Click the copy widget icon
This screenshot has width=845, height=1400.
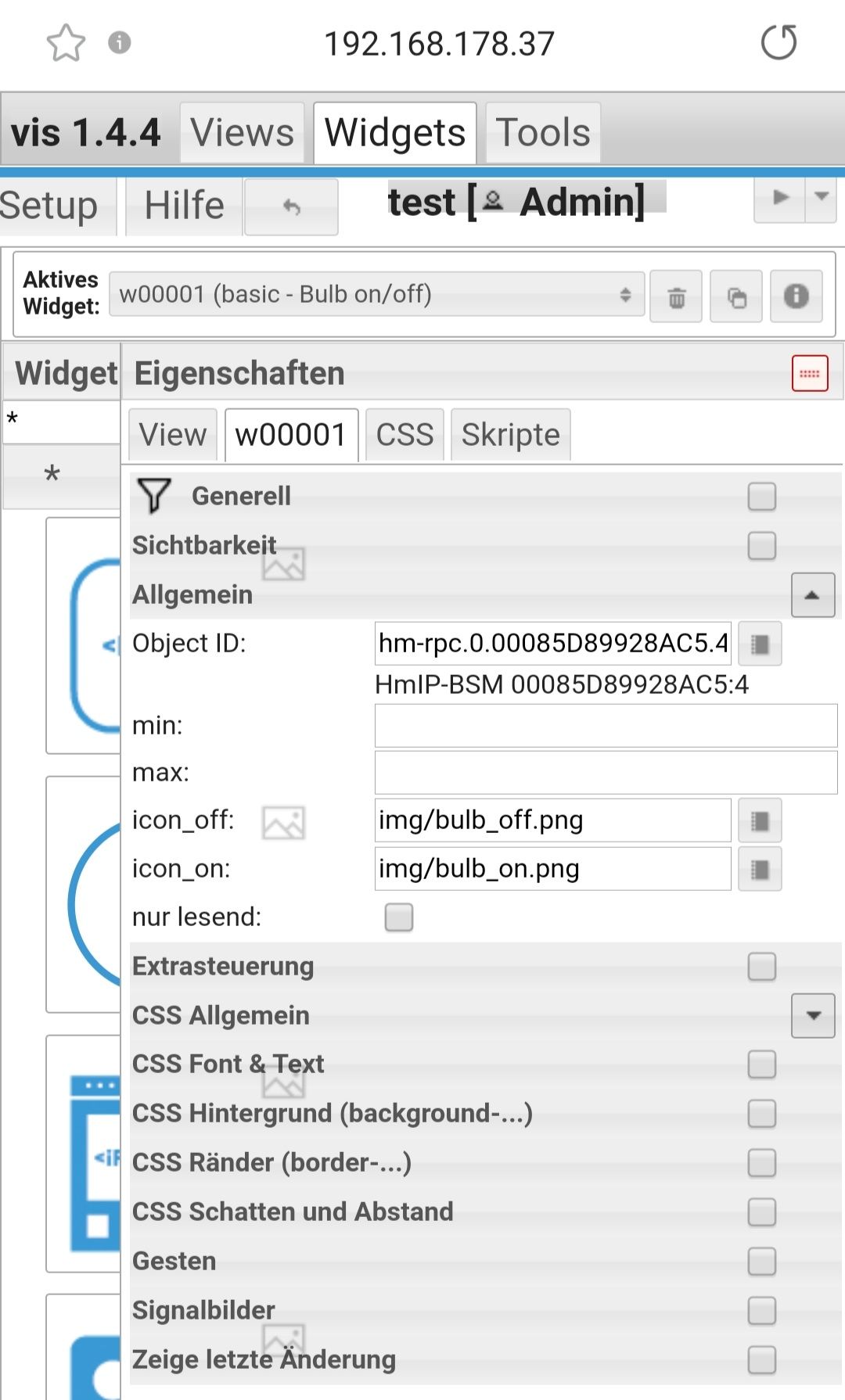coord(736,297)
